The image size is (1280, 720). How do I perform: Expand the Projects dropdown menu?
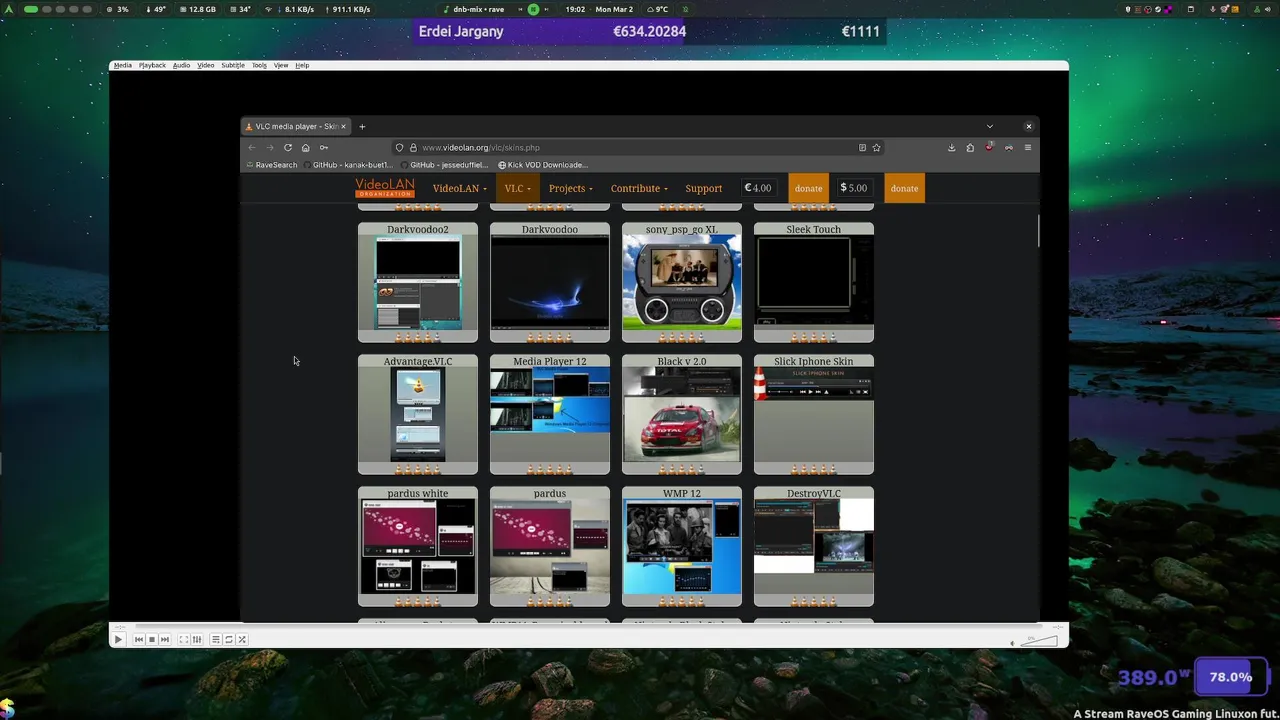[x=570, y=188]
